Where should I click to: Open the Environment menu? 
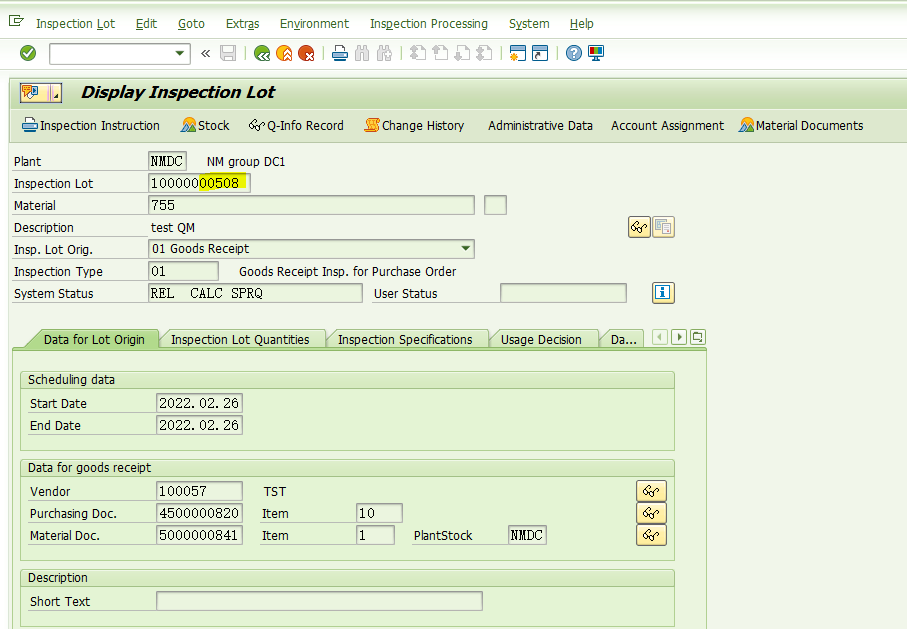pos(314,23)
